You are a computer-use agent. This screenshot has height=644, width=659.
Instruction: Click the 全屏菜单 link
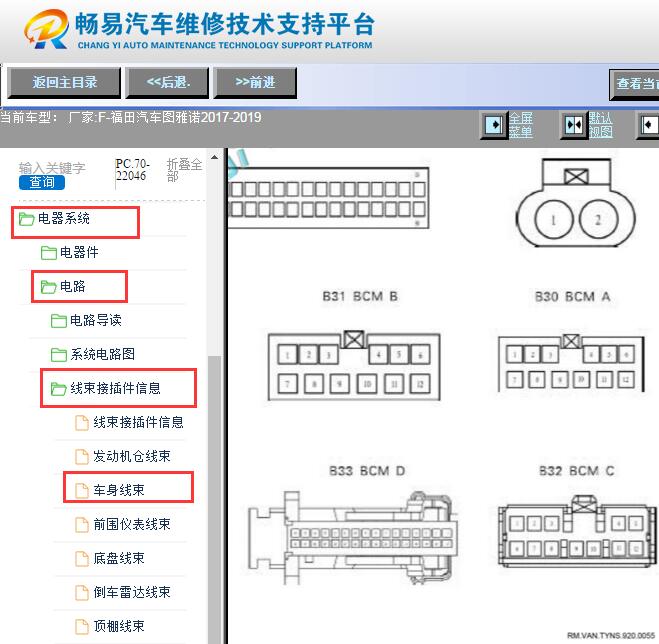(521, 125)
